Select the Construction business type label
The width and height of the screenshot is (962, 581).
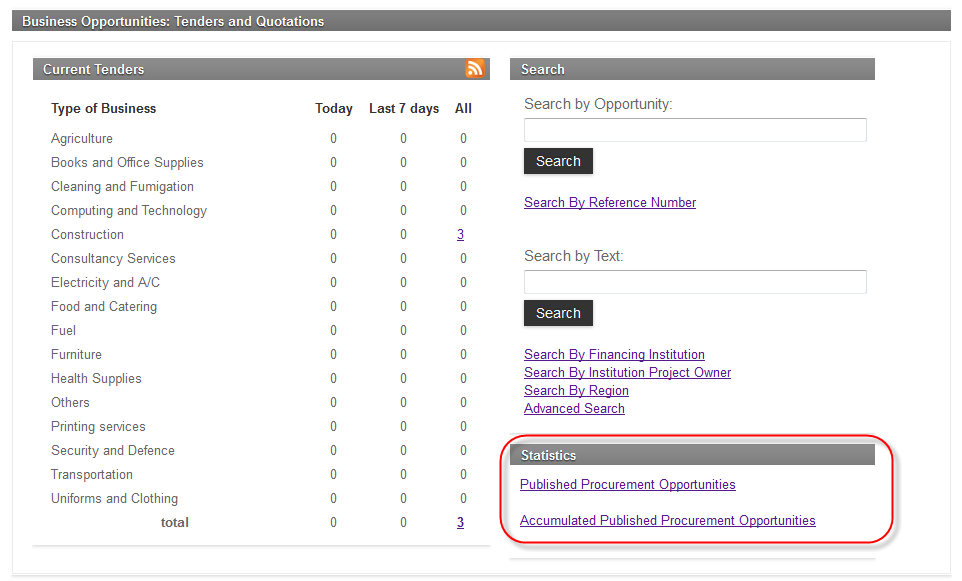point(88,234)
